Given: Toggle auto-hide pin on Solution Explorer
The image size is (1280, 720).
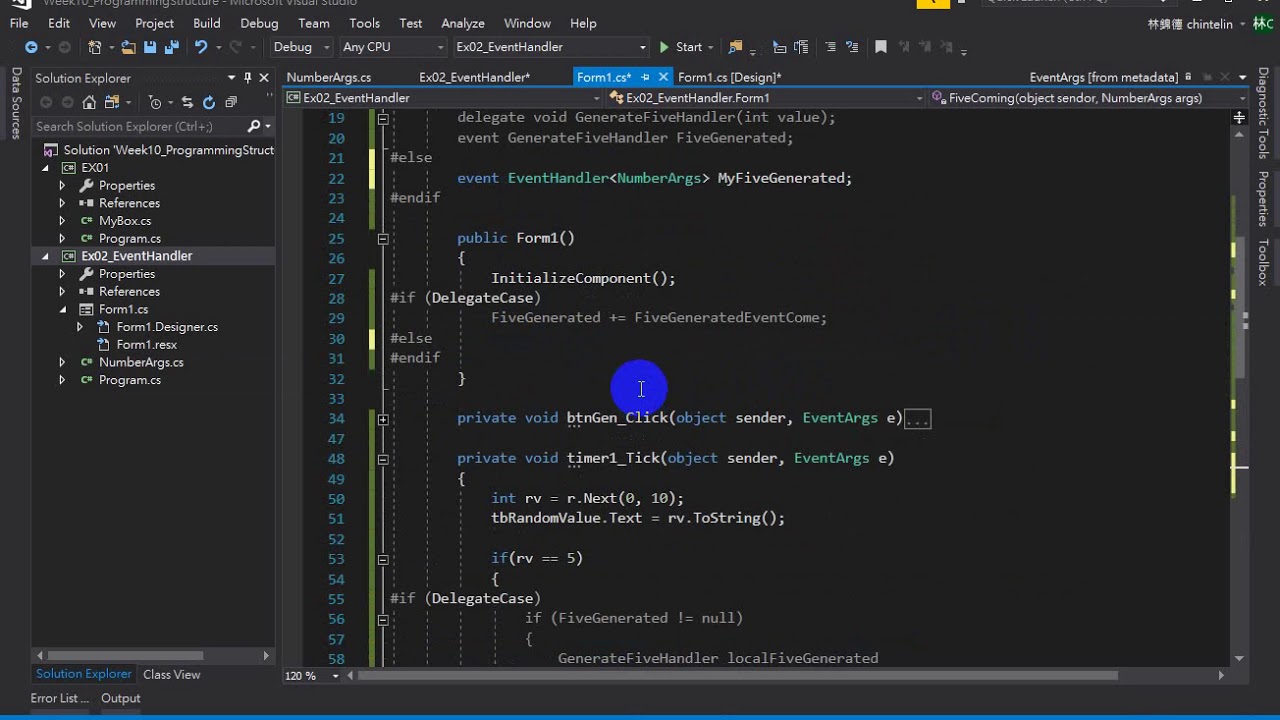Looking at the screenshot, I should point(248,78).
